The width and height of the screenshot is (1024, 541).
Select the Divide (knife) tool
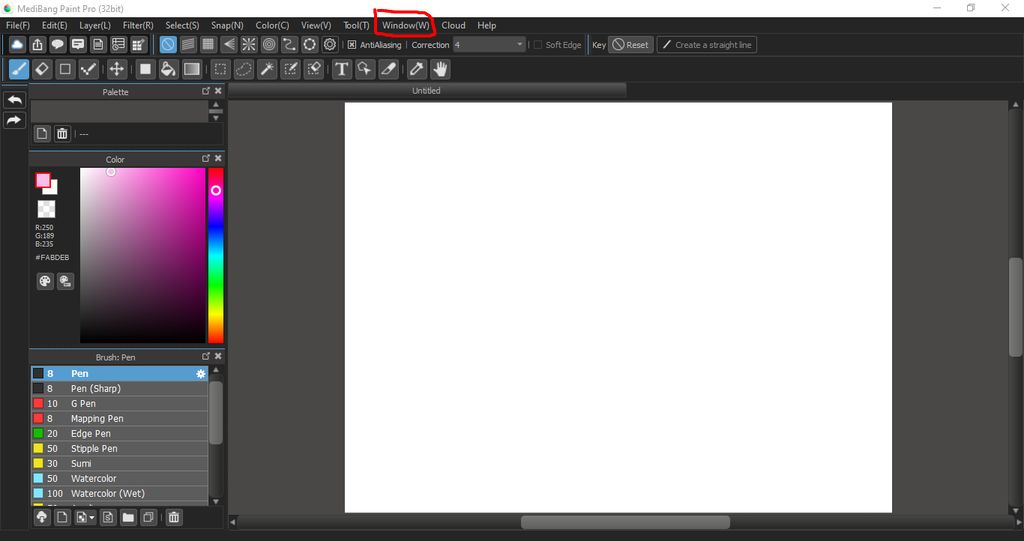pyautogui.click(x=389, y=69)
